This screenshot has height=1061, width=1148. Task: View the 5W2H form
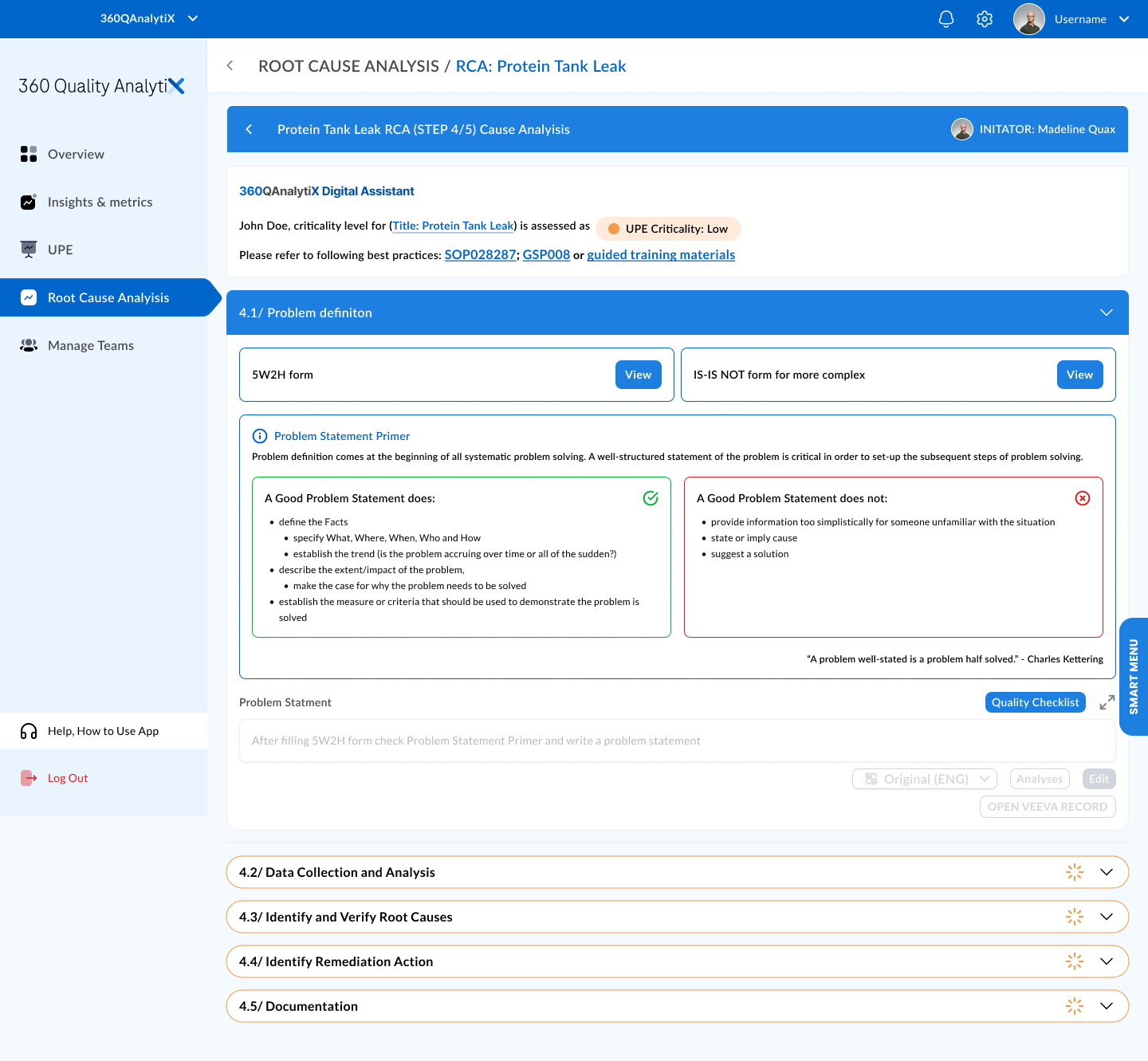[638, 375]
